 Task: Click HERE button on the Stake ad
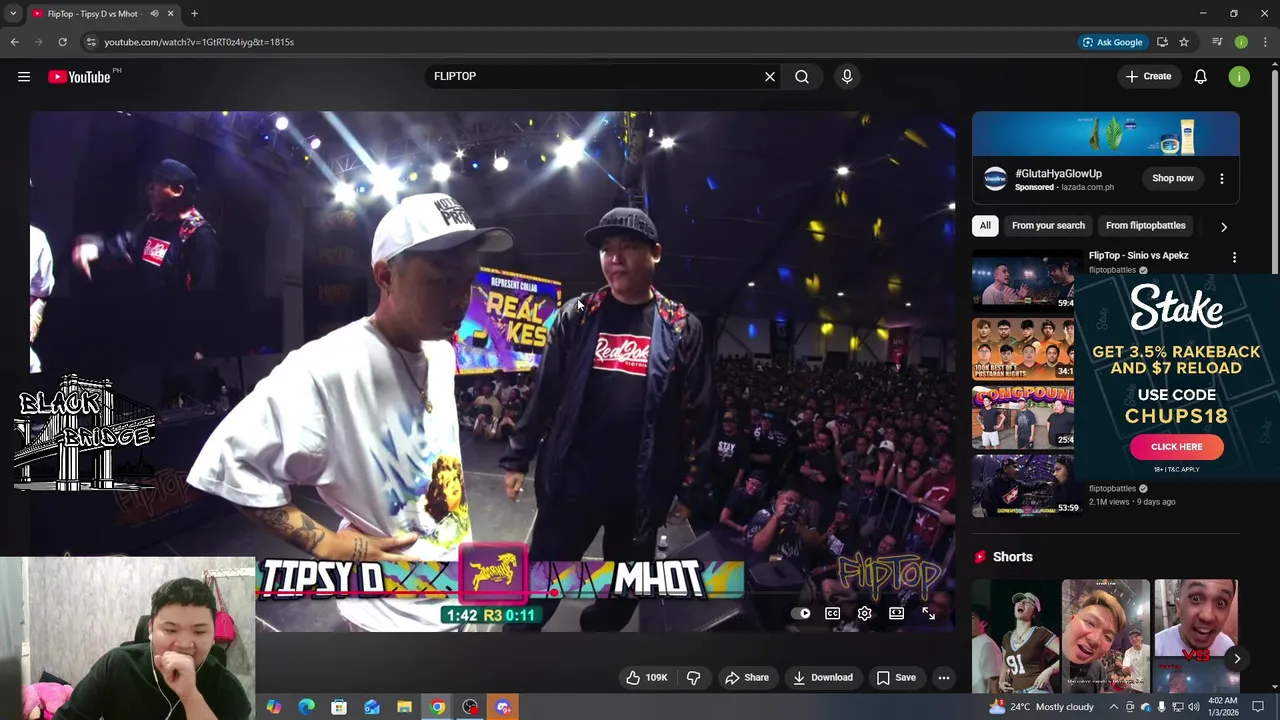pos(1176,447)
